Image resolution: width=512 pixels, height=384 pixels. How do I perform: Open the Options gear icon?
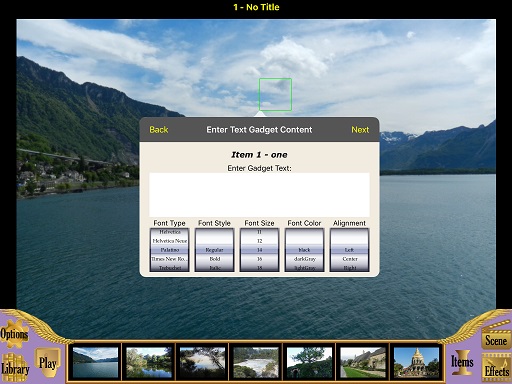click(x=14, y=333)
